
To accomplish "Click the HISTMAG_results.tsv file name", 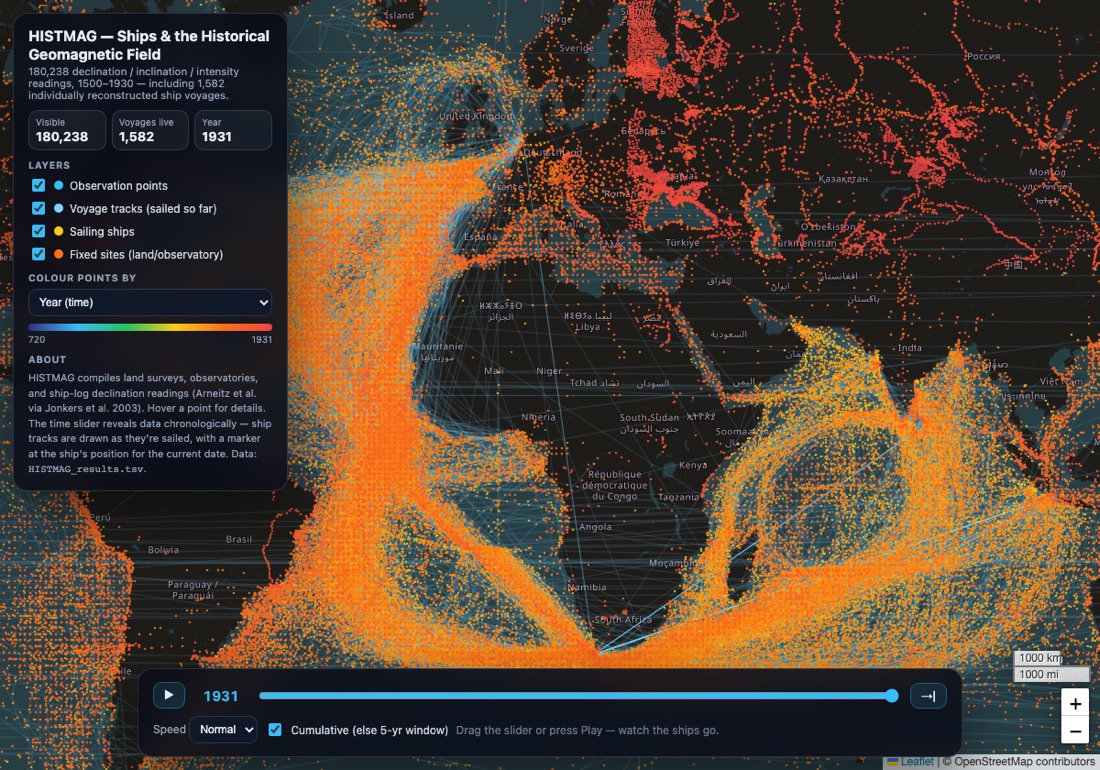I will pyautogui.click(x=86, y=469).
